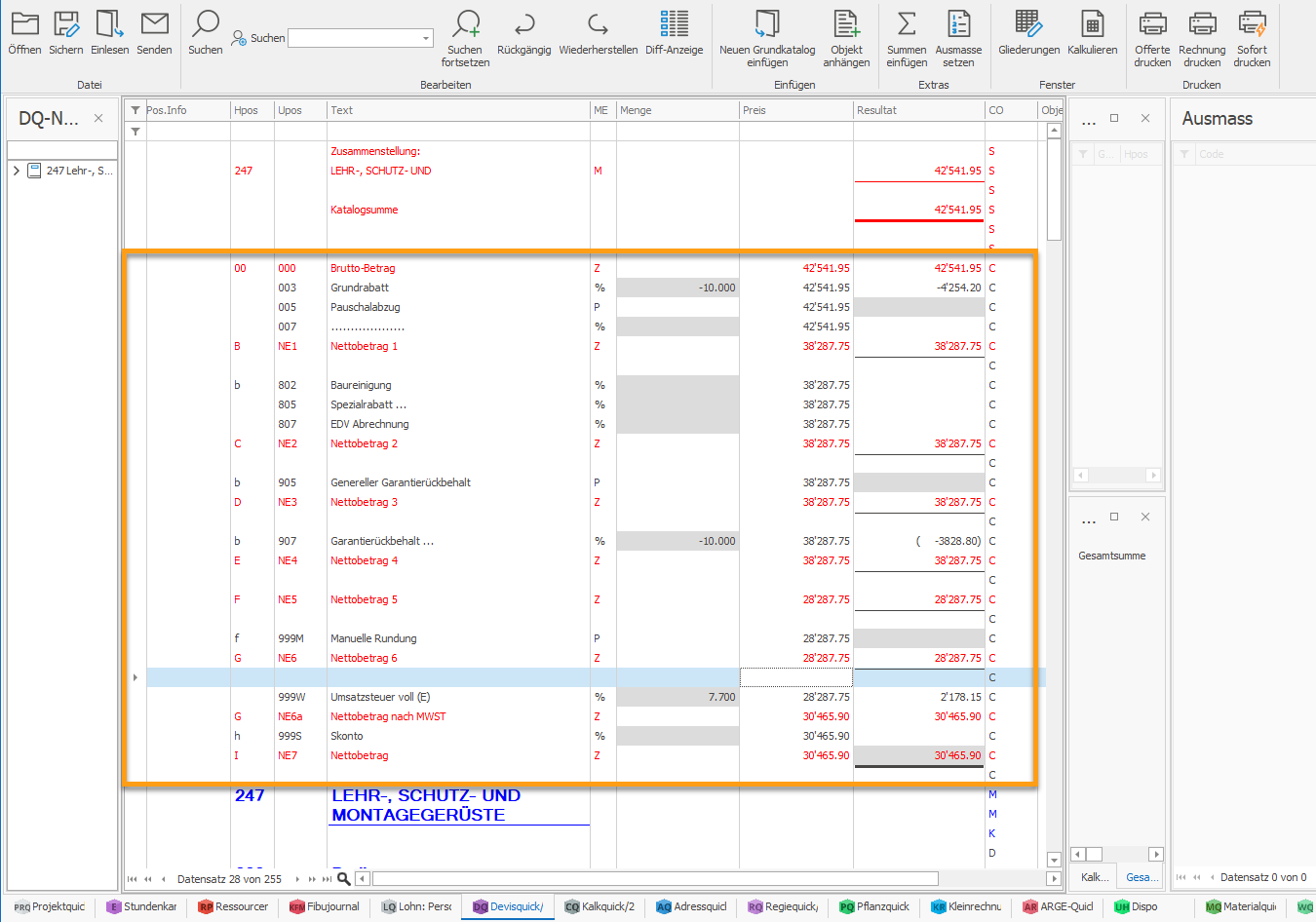Click the grid header filter icon
Screen dimensions: 1316x922
(x=135, y=110)
